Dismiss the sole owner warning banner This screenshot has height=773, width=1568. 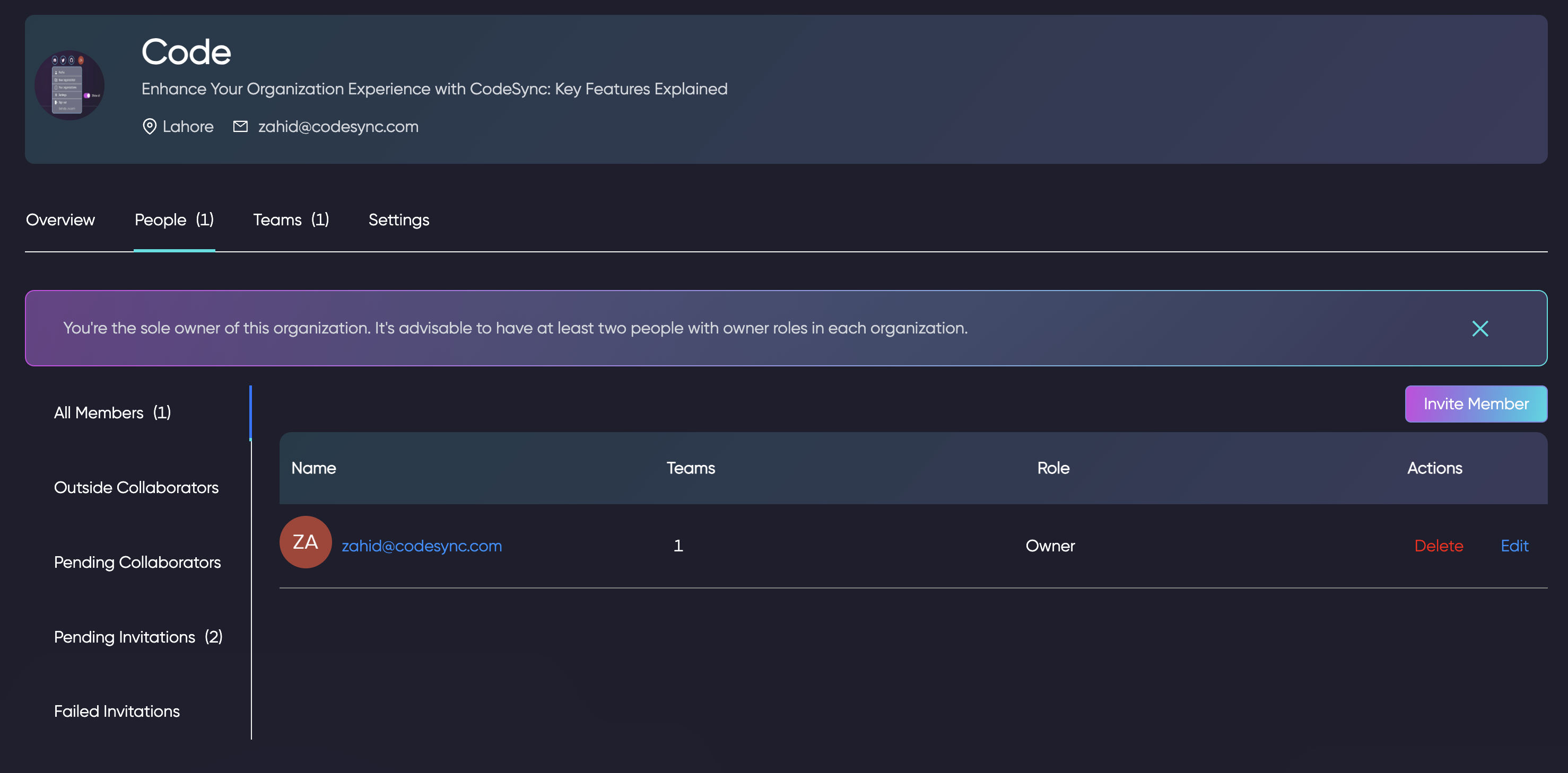(1480, 328)
